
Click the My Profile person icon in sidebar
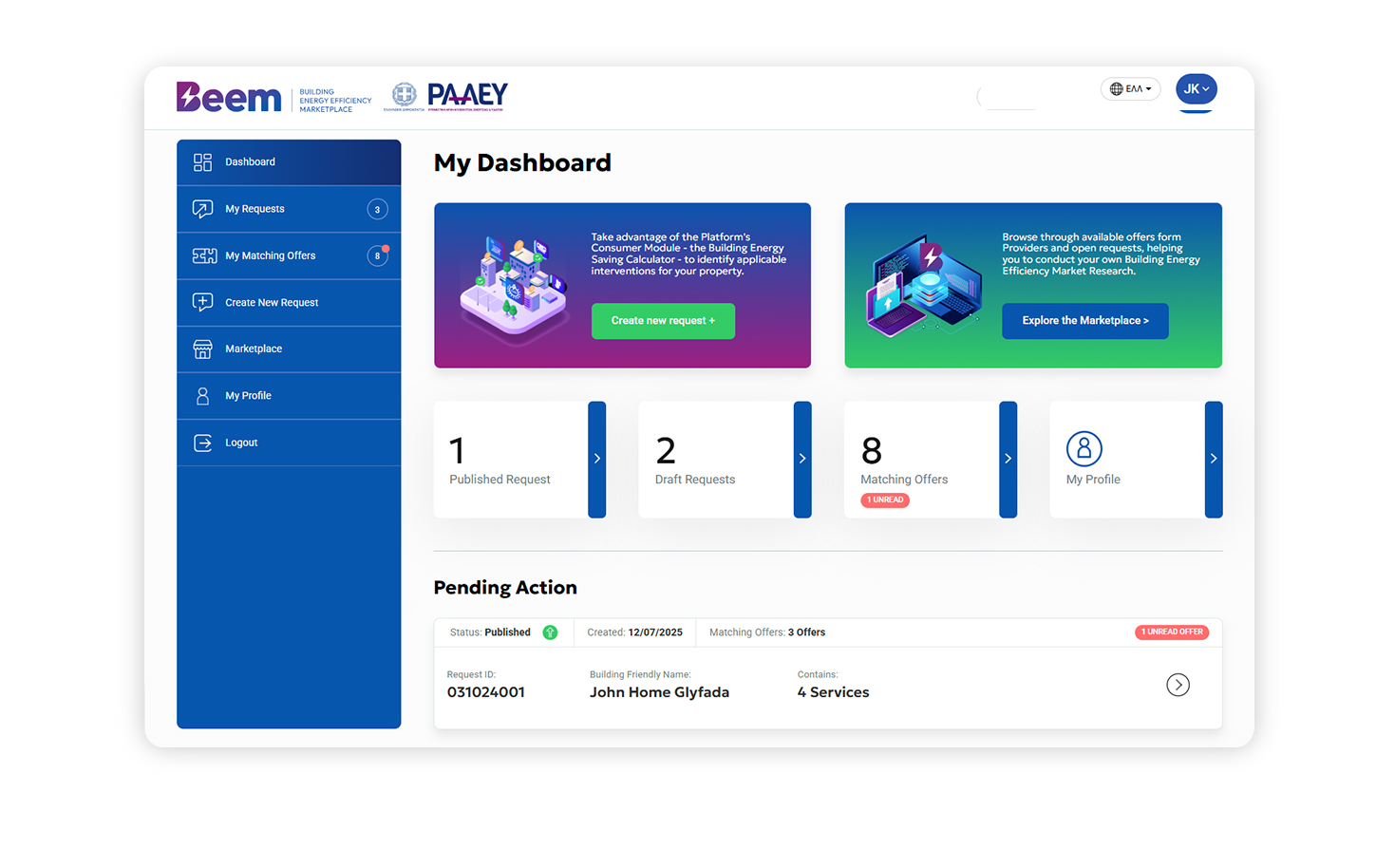[x=202, y=396]
